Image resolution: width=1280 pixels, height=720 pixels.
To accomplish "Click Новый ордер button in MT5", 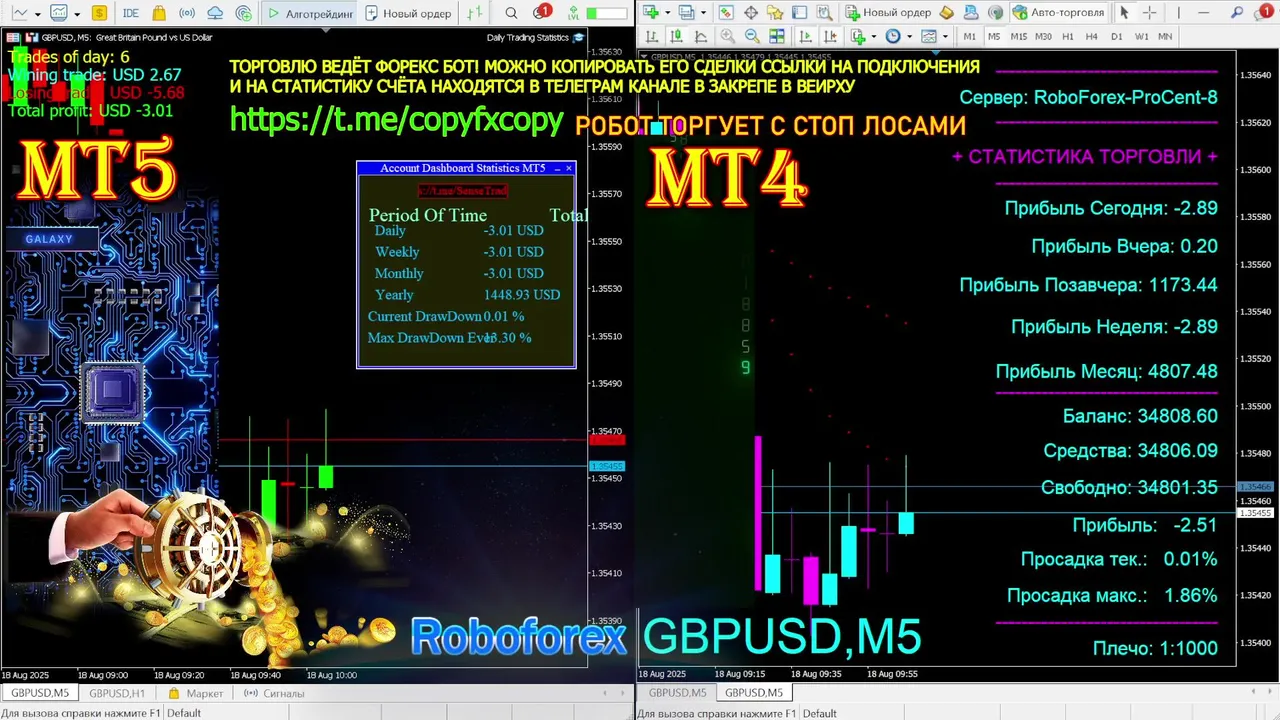I will point(408,13).
